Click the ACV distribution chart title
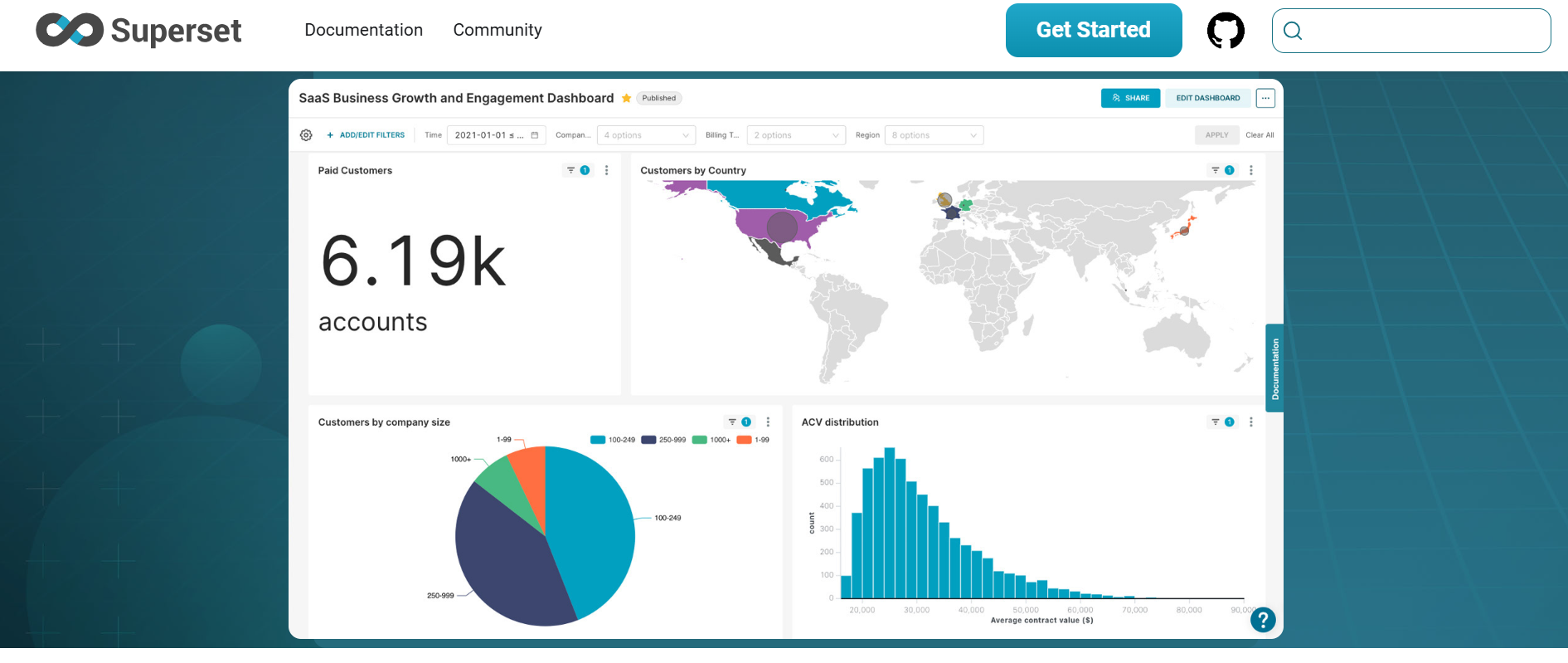Screen dimensions: 1568x663 click(x=840, y=422)
